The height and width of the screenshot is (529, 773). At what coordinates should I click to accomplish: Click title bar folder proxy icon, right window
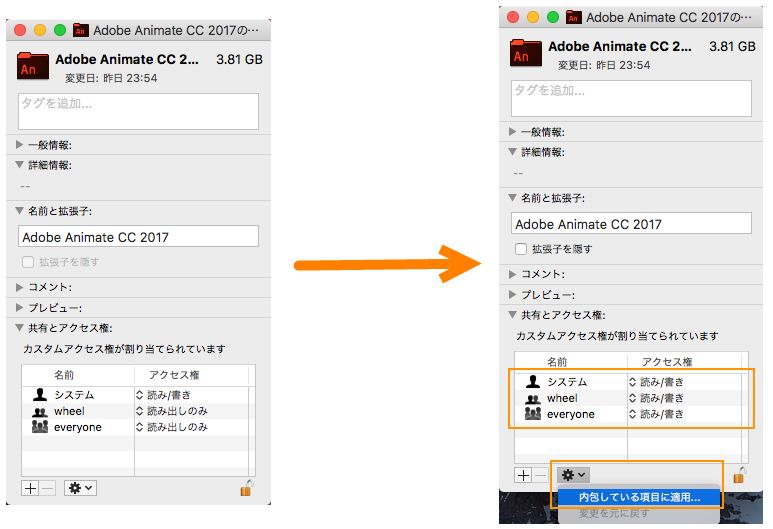(x=573, y=17)
